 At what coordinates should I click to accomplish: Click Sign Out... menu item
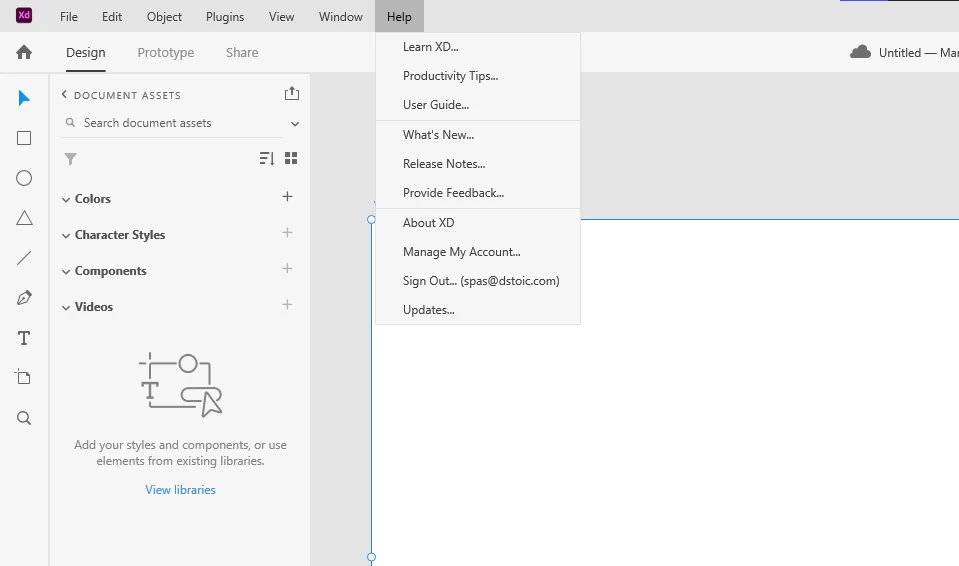478,281
